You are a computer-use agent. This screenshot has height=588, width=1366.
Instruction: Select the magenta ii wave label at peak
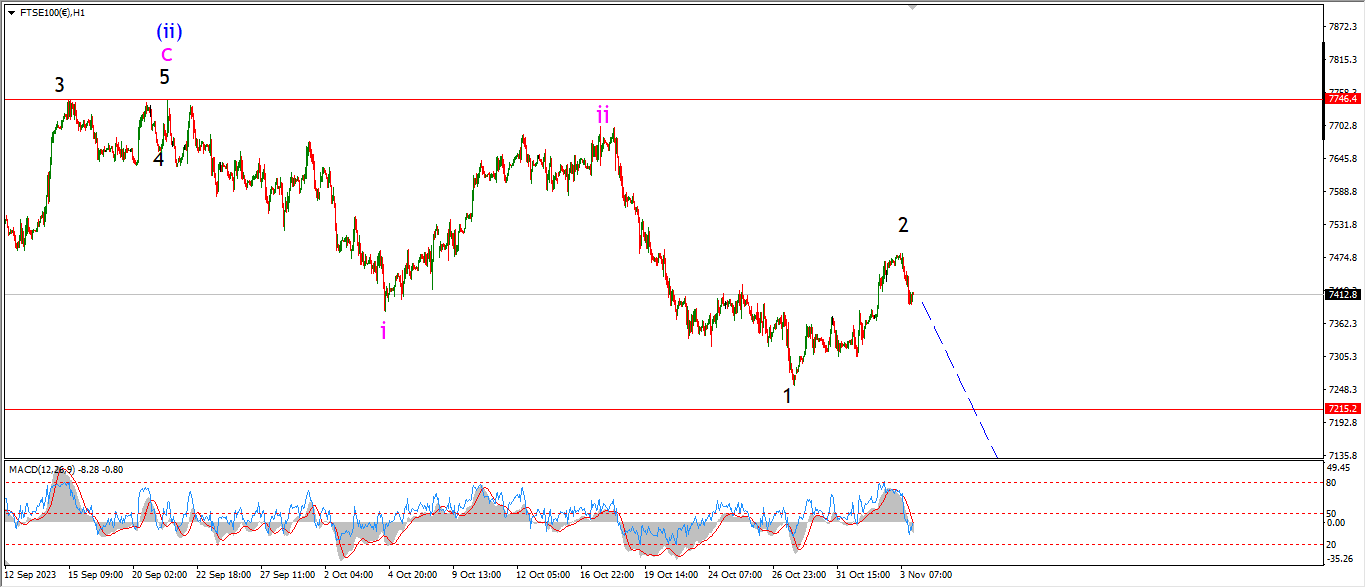[603, 114]
